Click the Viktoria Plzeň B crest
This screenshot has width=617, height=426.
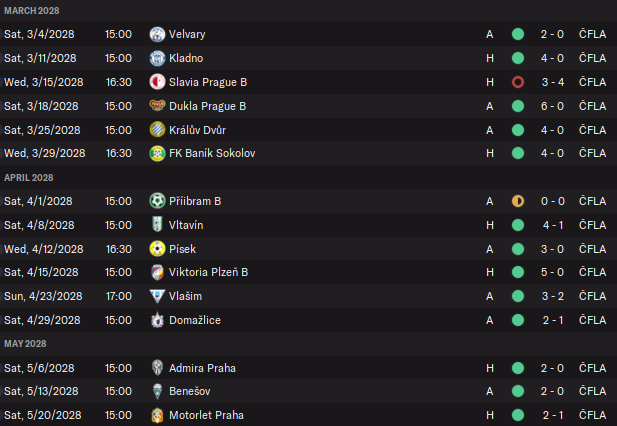point(157,272)
